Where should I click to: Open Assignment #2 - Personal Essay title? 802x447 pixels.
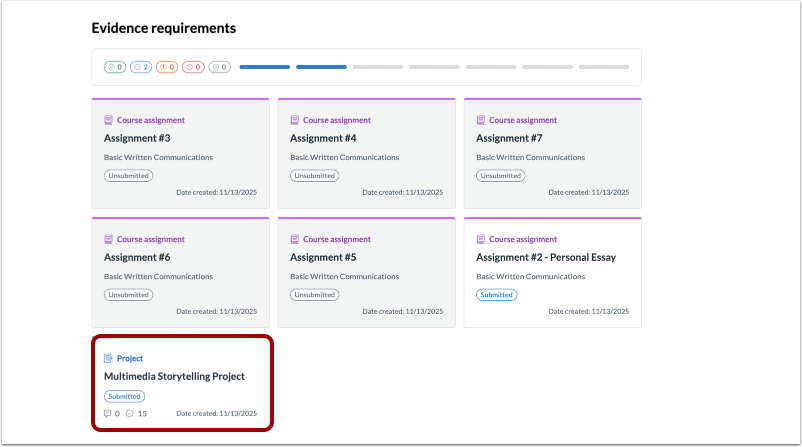coord(546,257)
